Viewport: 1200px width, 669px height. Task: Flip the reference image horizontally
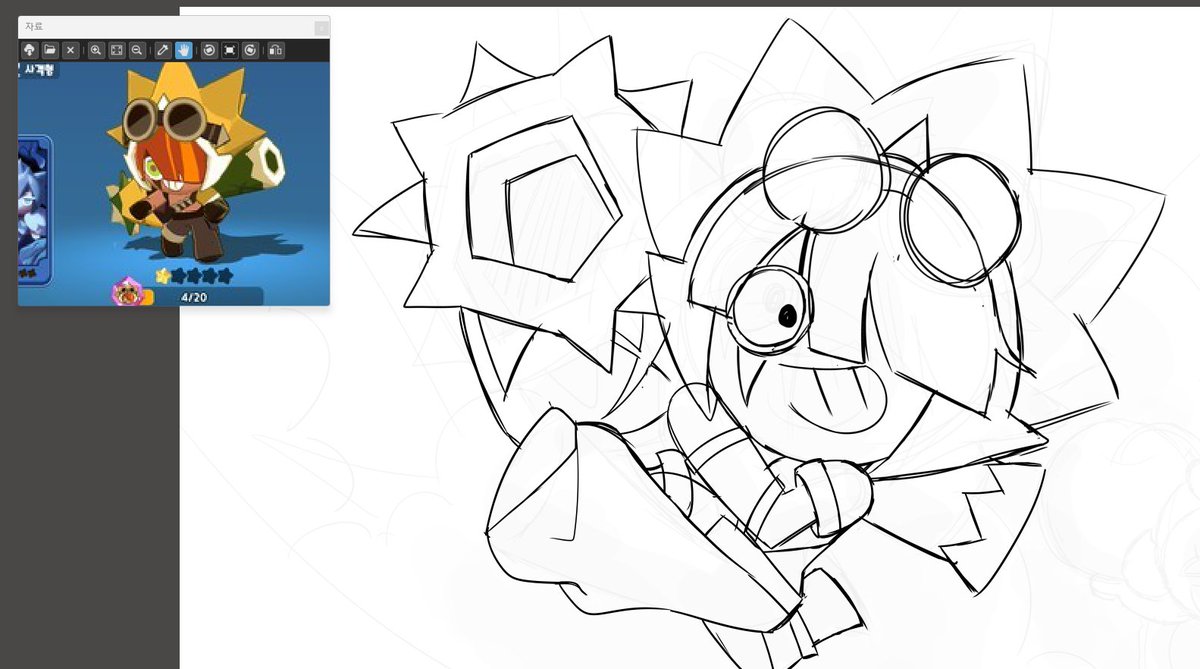pos(275,50)
